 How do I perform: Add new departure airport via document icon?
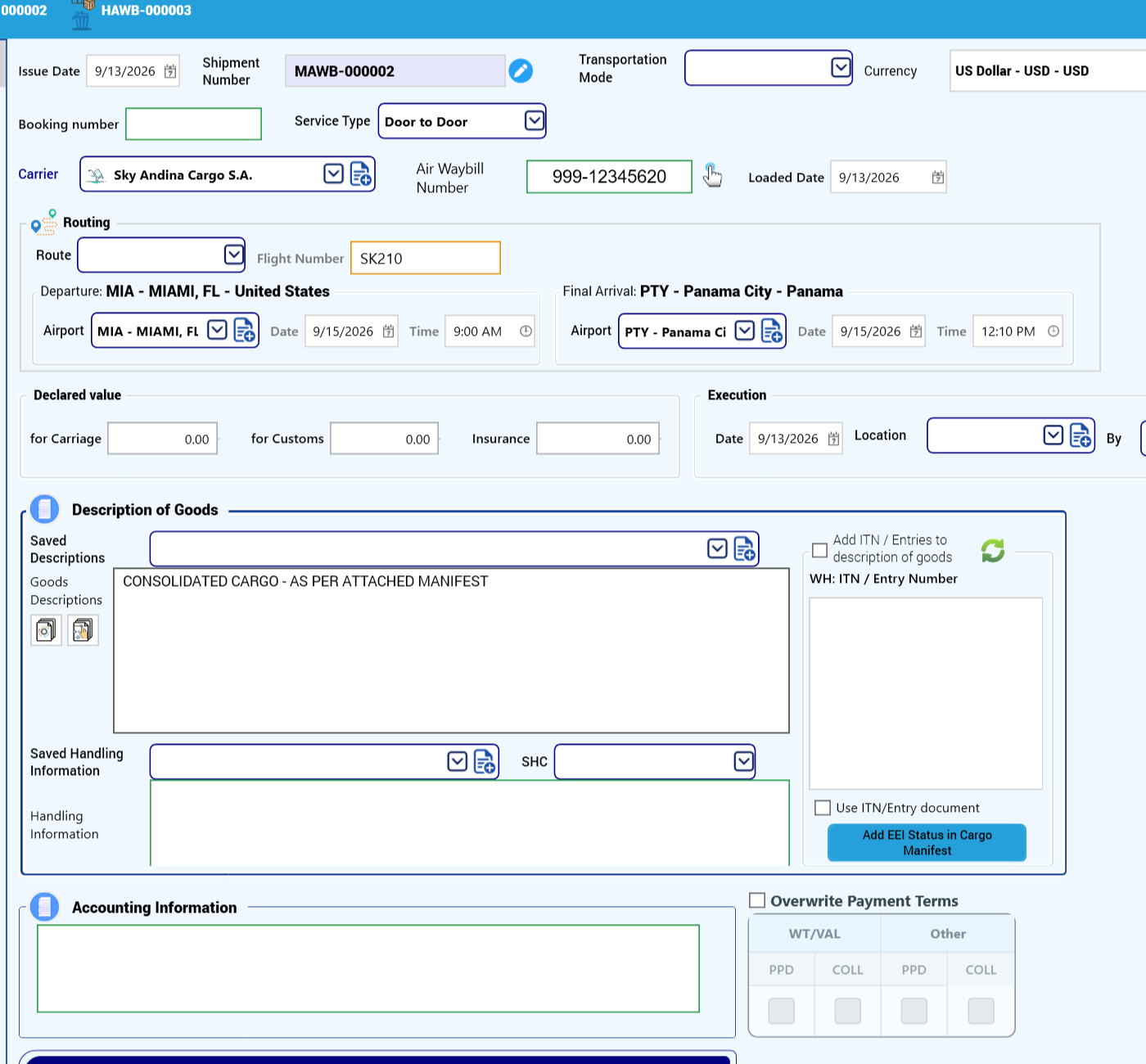coord(245,330)
